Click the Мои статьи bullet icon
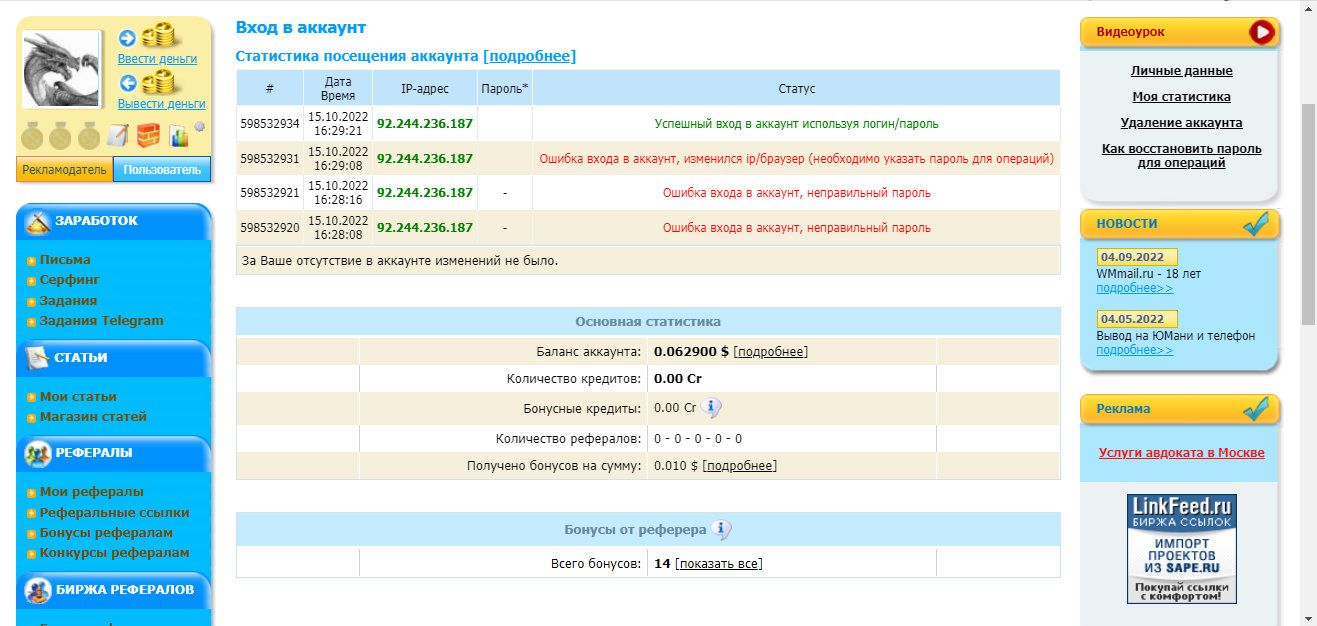Screen dimensions: 1317x626 pos(32,398)
